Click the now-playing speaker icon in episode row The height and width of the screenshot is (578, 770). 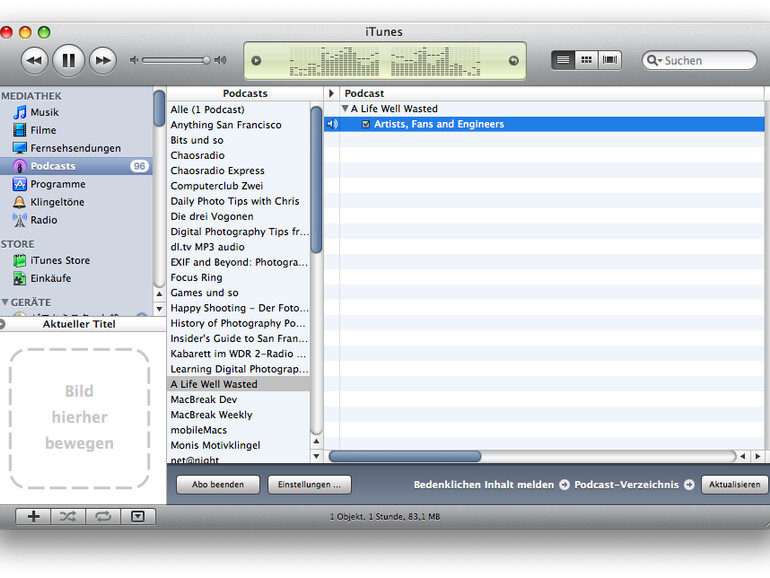click(x=332, y=124)
